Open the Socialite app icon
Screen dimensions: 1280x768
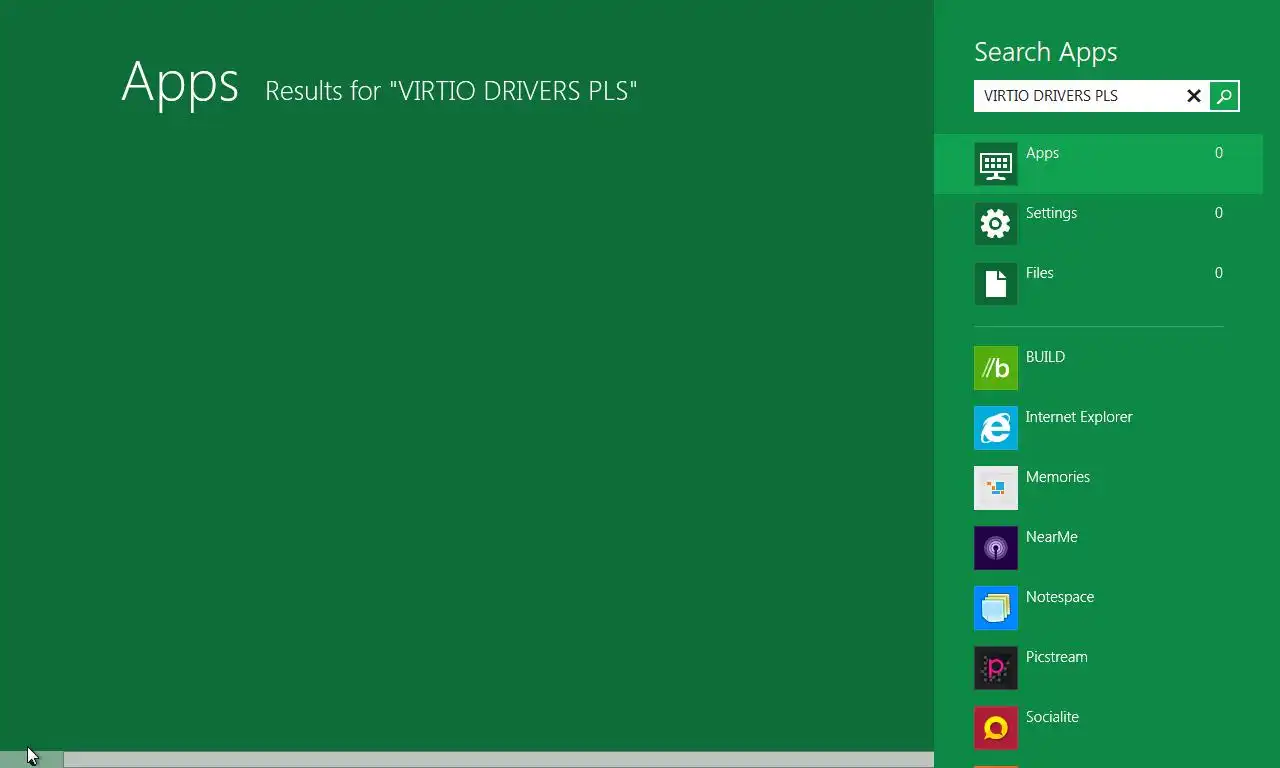(x=996, y=728)
